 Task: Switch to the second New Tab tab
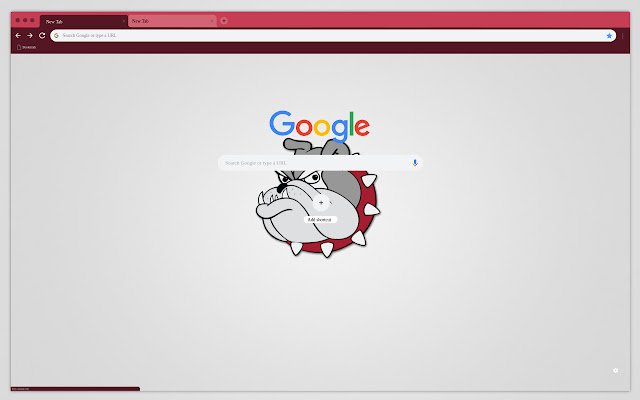click(172, 21)
